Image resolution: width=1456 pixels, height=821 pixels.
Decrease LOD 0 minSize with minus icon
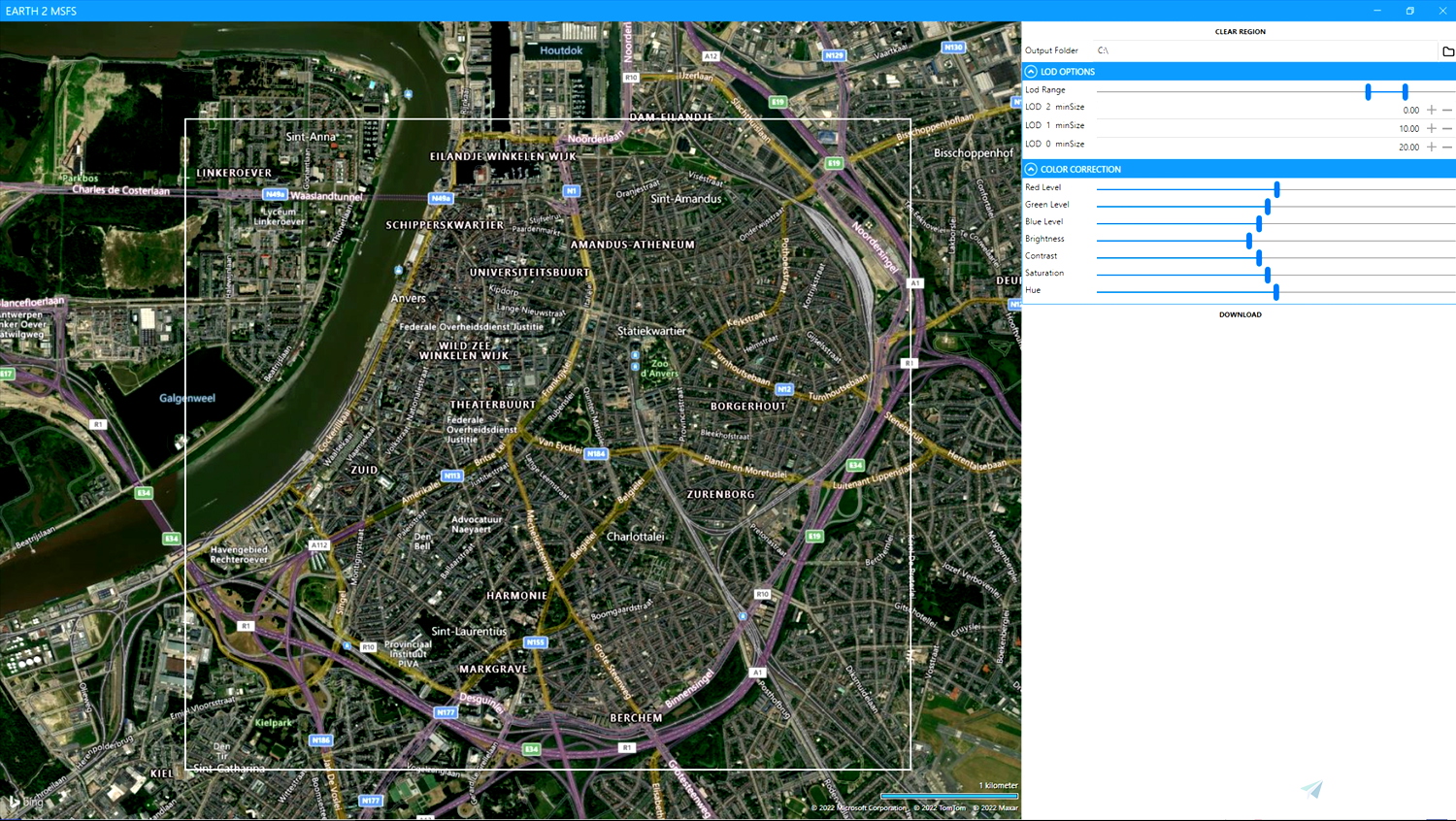point(1446,147)
